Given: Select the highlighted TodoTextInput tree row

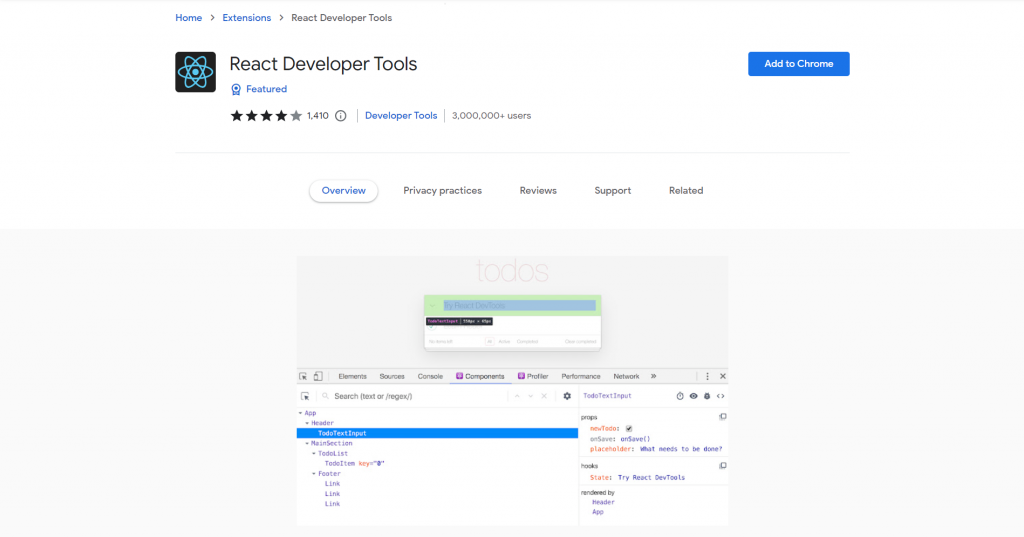Looking at the screenshot, I should tap(438, 433).
